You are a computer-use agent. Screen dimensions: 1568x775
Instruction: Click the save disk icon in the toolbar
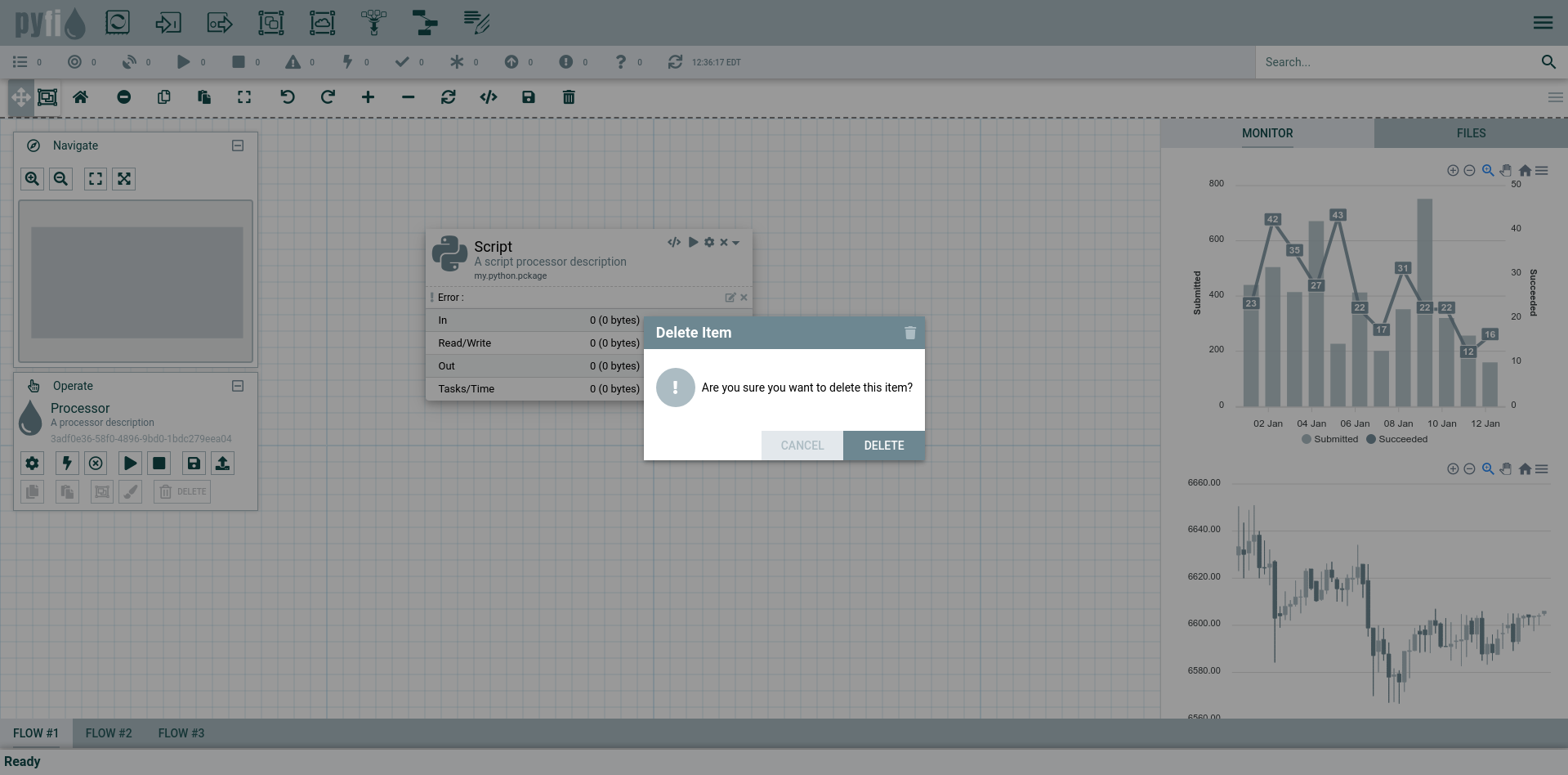(529, 97)
